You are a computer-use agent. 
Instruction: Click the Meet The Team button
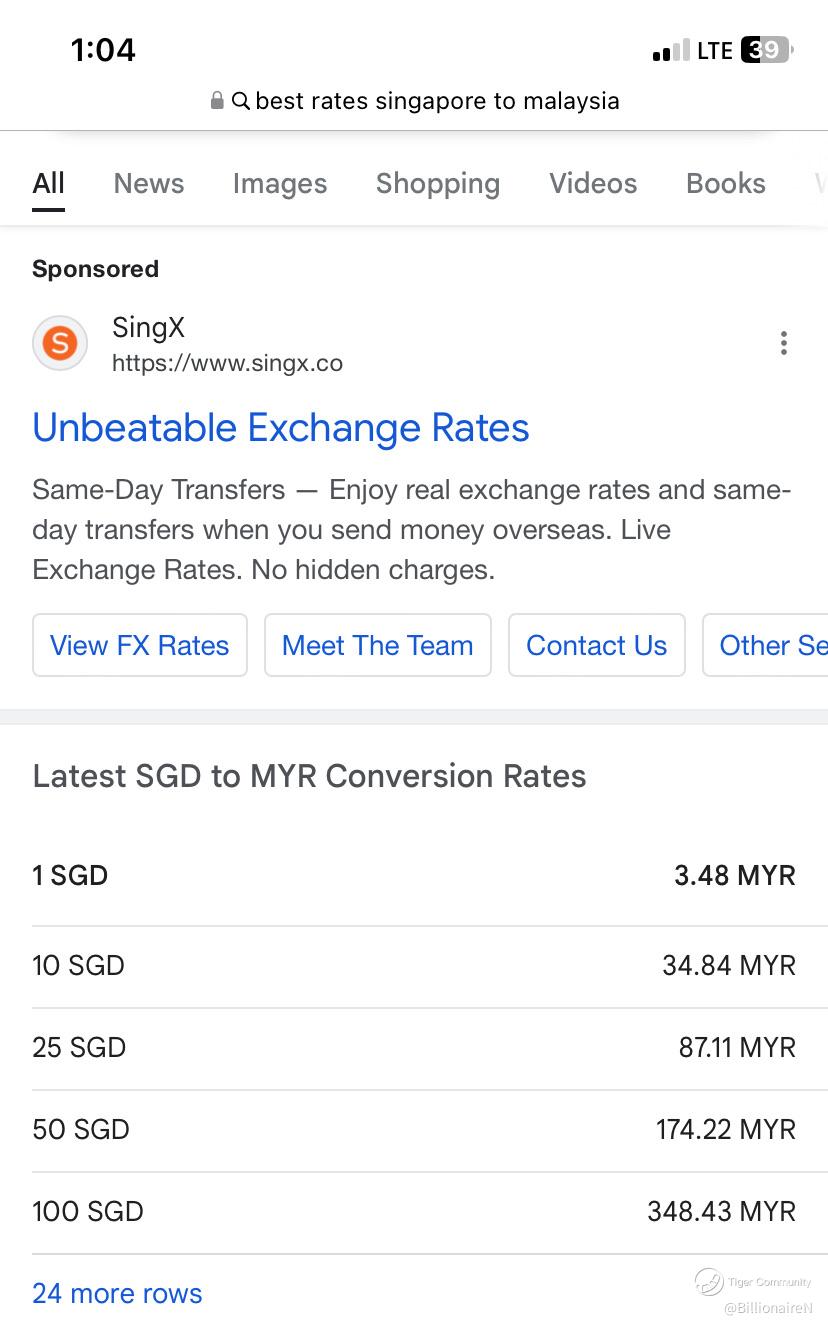[x=378, y=646]
